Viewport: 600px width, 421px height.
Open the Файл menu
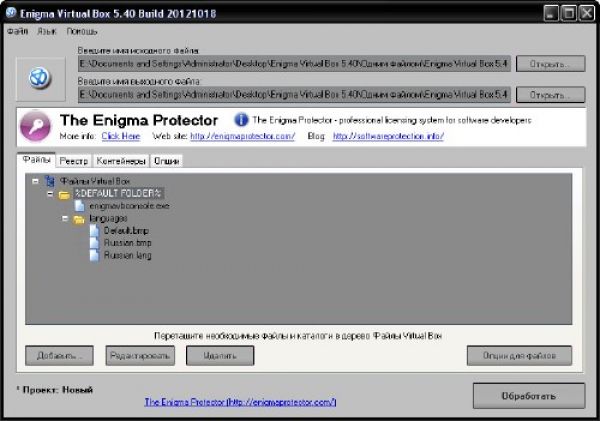click(x=18, y=31)
